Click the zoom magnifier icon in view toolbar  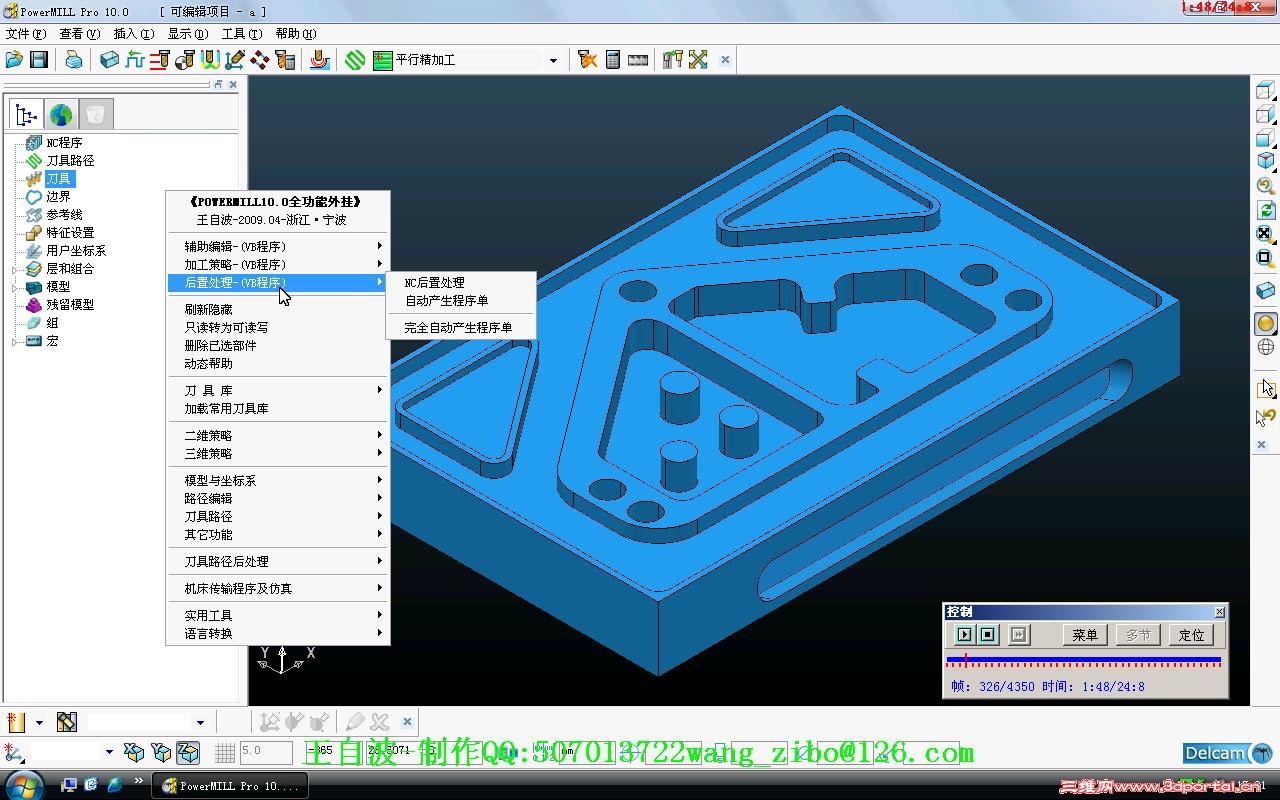point(1266,186)
